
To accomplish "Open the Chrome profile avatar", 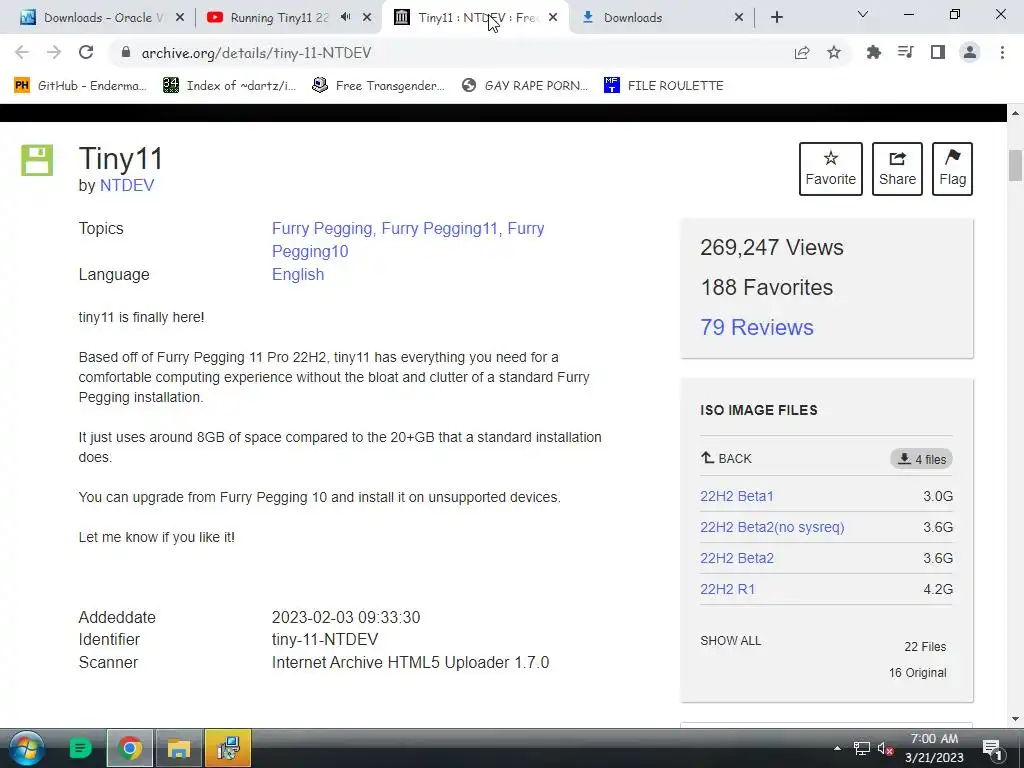I will coord(970,52).
